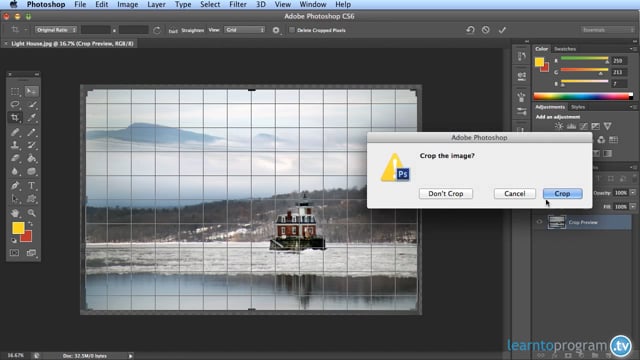
Task: Select the Path Selection tool
Action: tap(15, 199)
